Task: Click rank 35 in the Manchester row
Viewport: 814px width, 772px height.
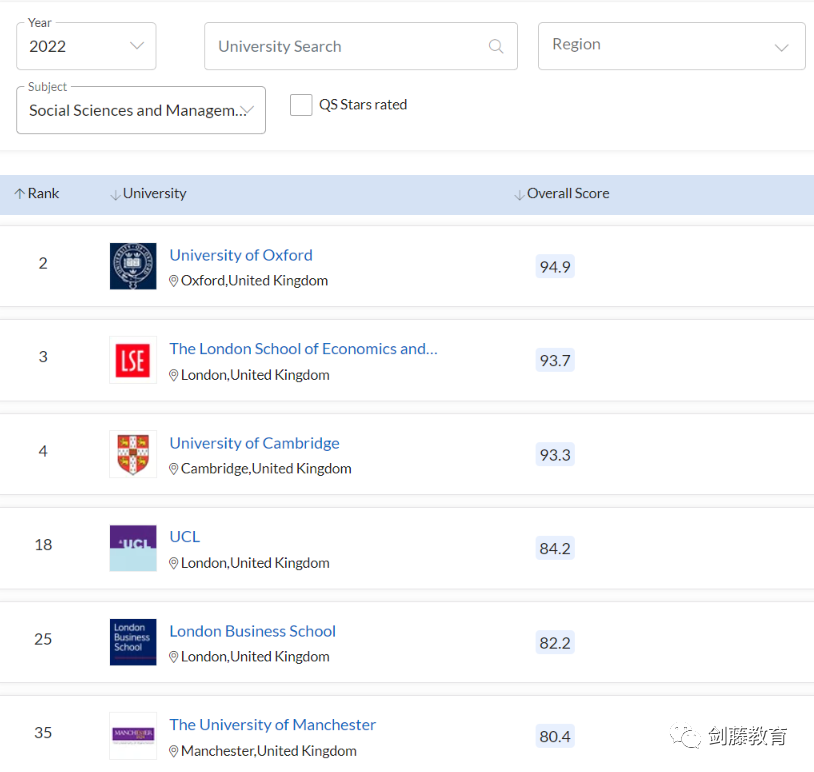Action: 43,733
